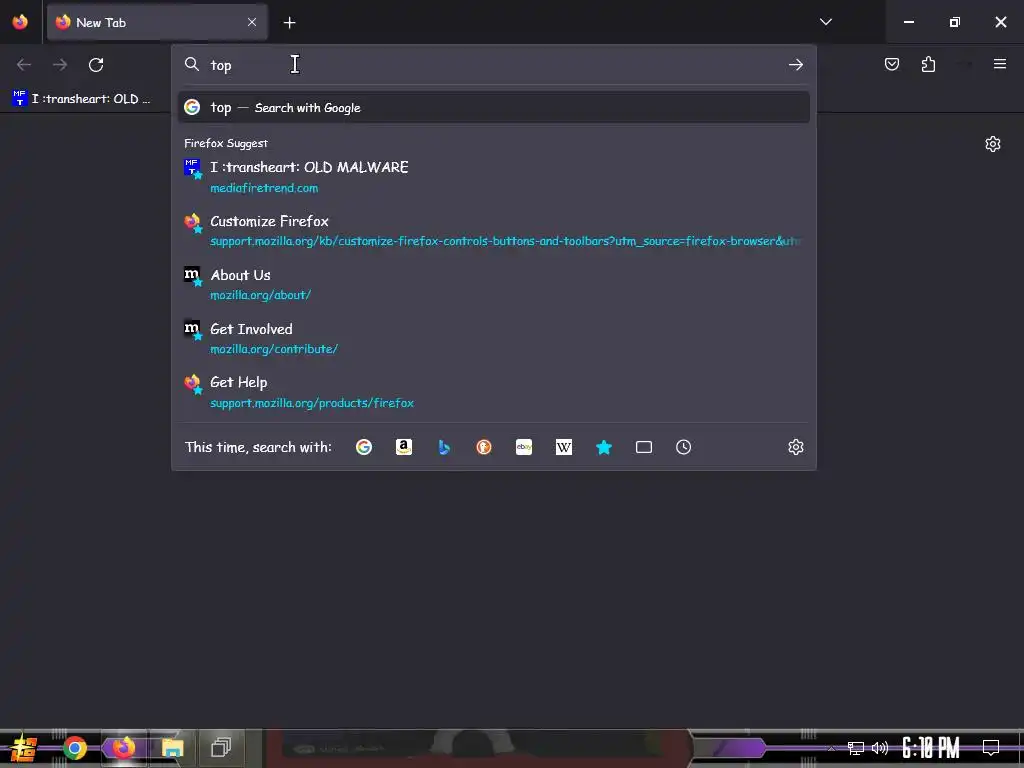Choose DuckDuckGo search shortcut icon

click(484, 447)
